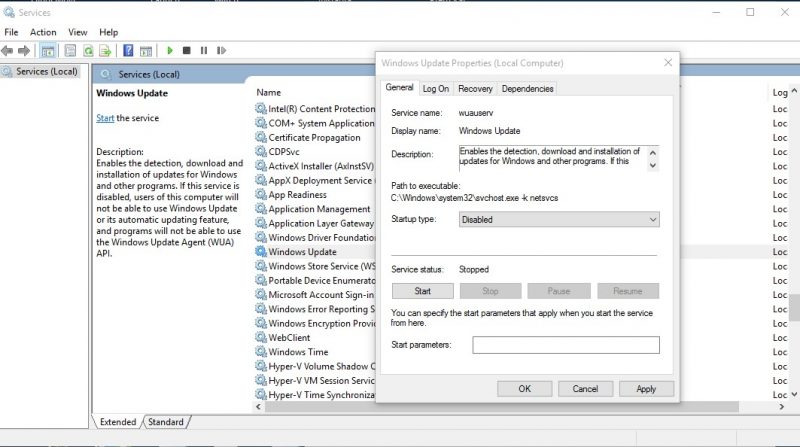800x447 pixels.
Task: Click the toolbar Back arrow icon
Action: (7, 51)
